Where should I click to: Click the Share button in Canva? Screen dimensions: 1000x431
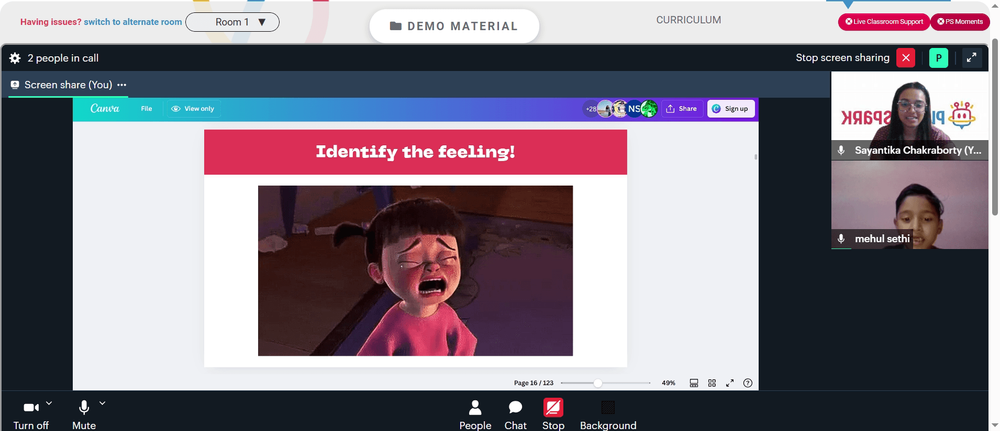[682, 109]
